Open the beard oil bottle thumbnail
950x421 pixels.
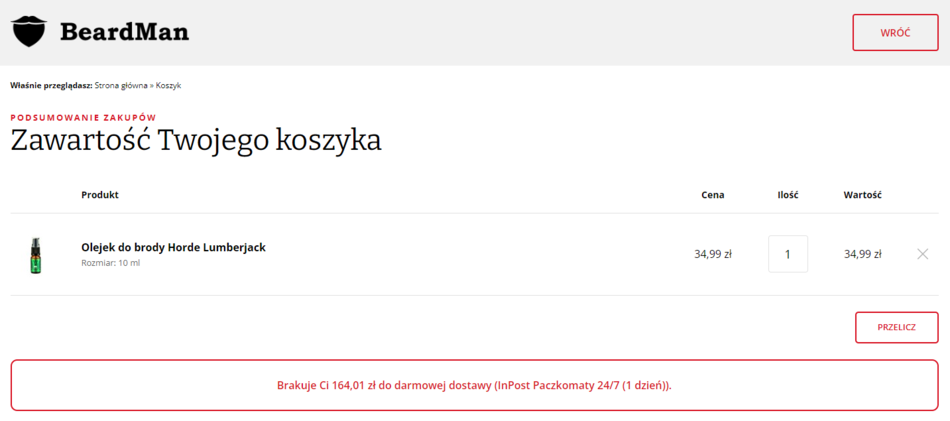click(36, 255)
